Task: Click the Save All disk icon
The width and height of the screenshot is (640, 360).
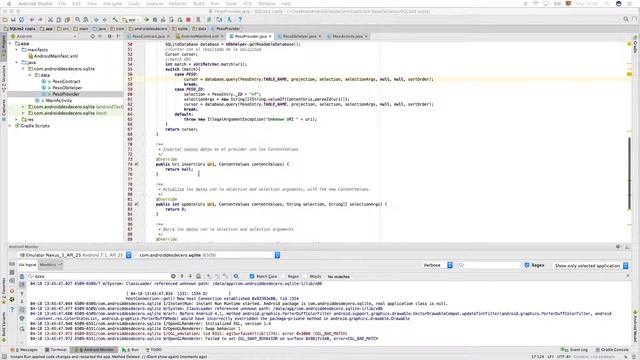Action: coord(13,20)
